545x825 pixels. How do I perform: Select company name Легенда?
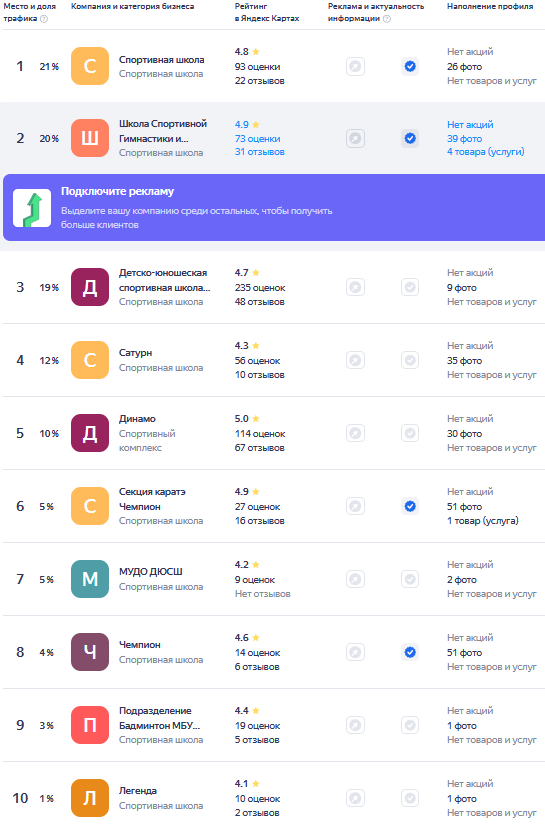[x=138, y=791]
